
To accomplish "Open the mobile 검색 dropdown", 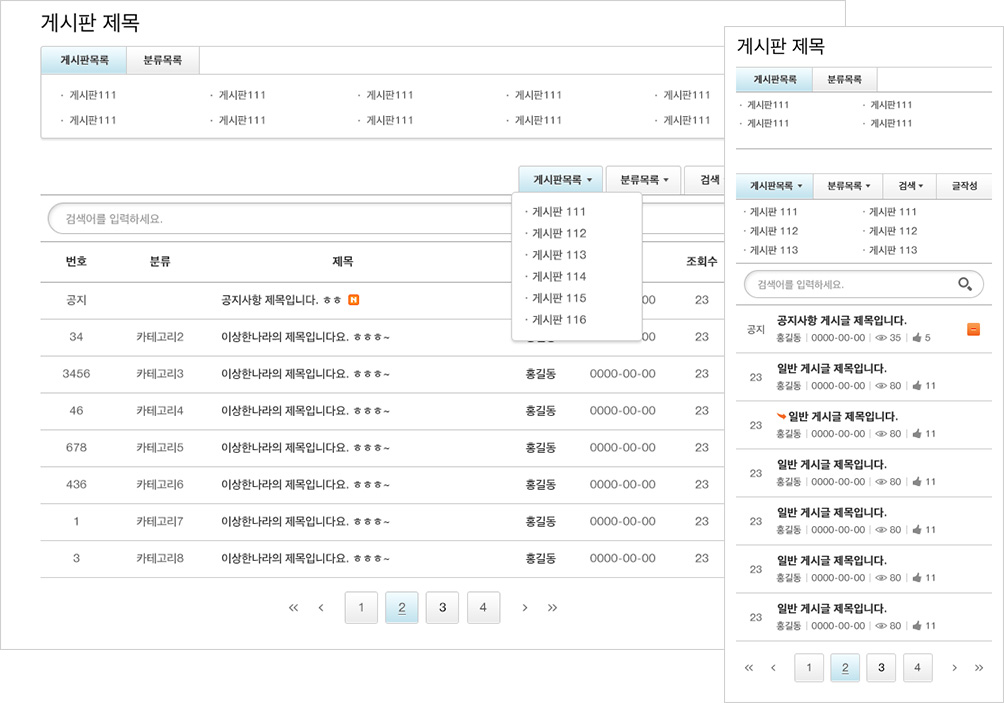I will point(910,186).
